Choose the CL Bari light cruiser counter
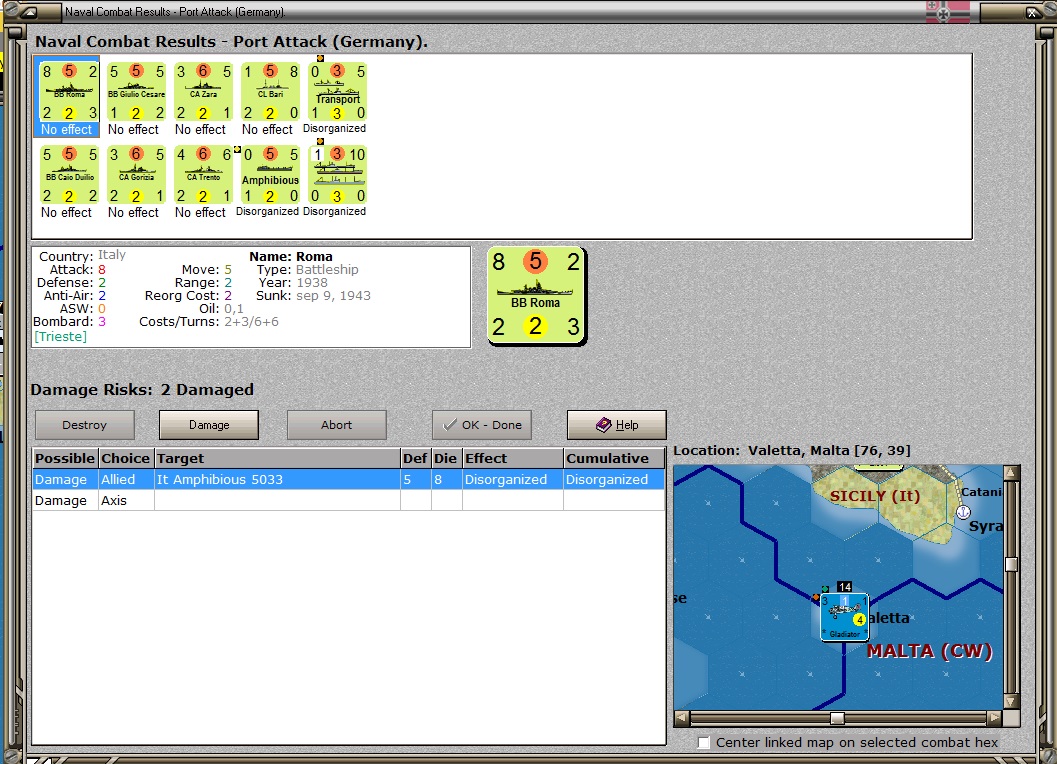 click(270, 91)
